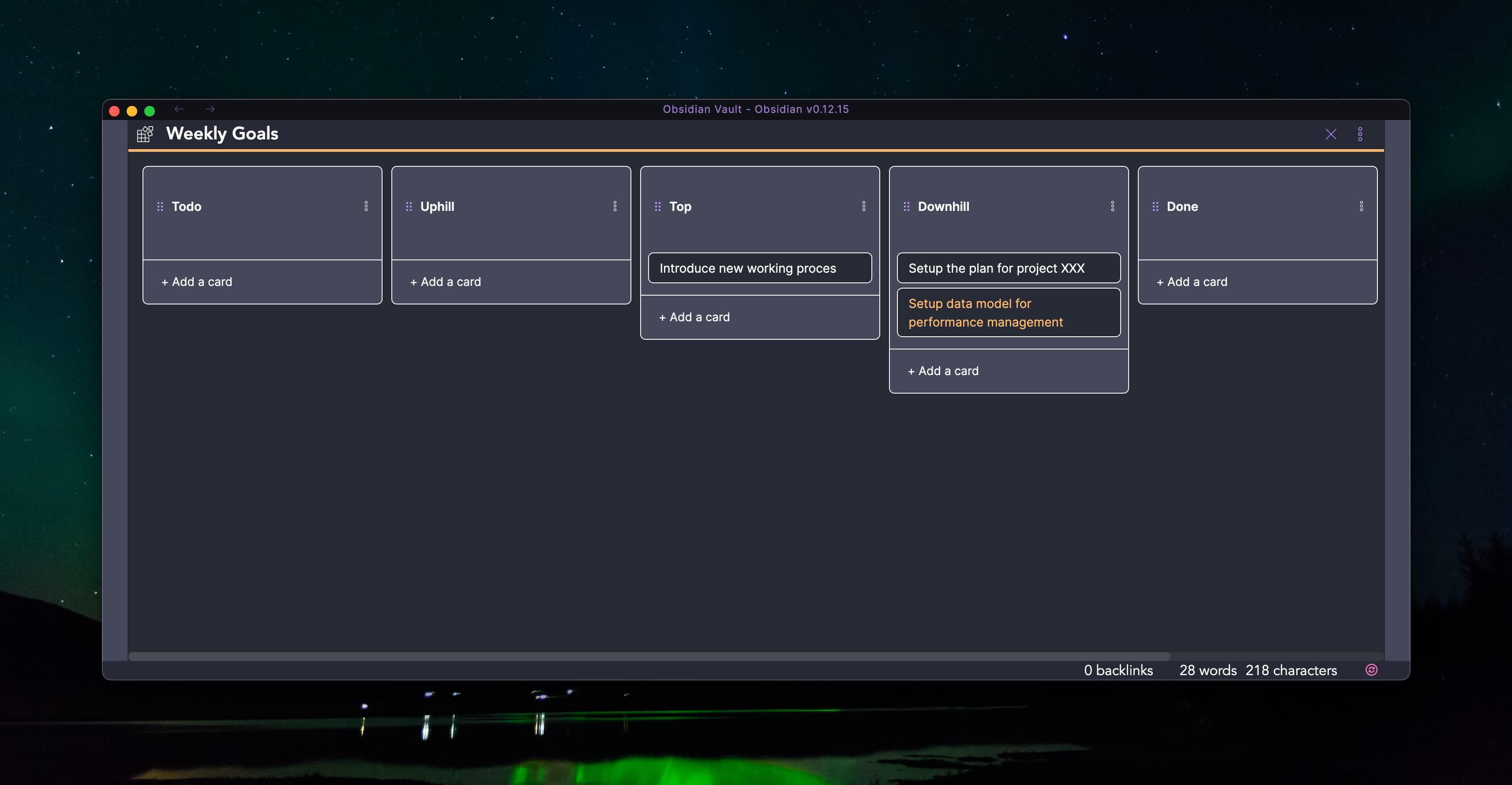Open the Todo list options menu

[366, 206]
